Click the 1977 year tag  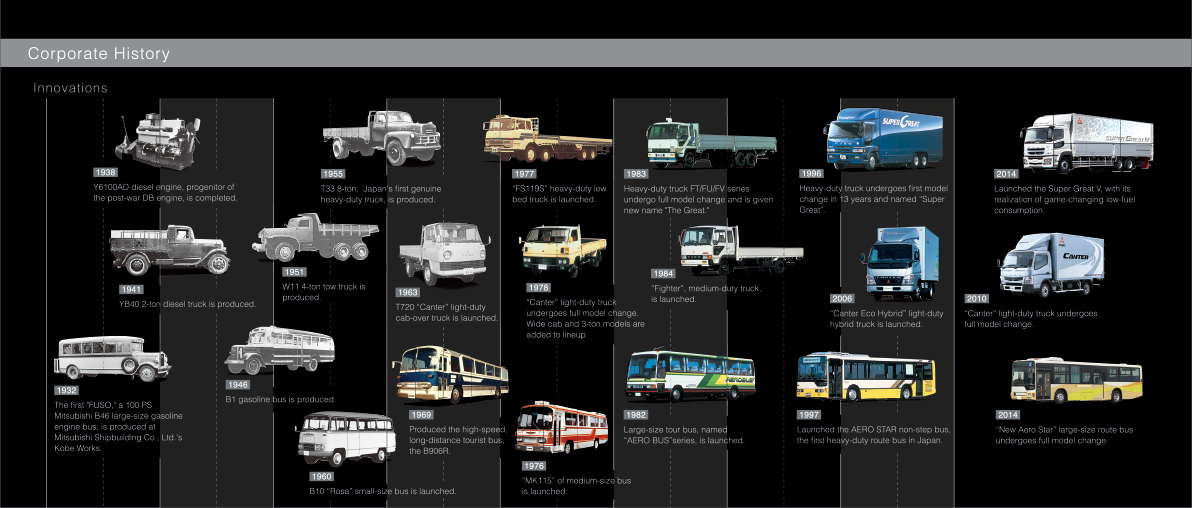523,173
